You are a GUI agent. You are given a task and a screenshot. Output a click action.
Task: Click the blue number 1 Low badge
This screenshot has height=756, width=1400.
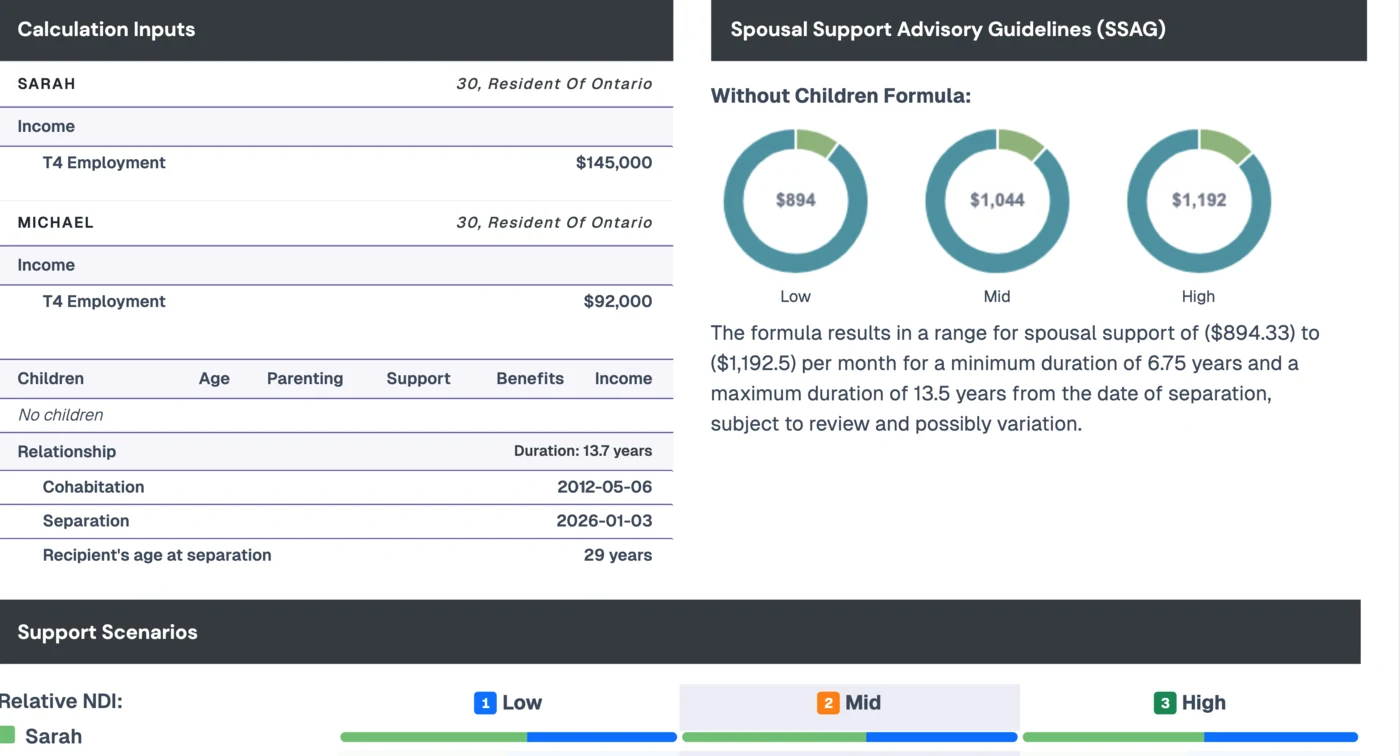point(485,703)
